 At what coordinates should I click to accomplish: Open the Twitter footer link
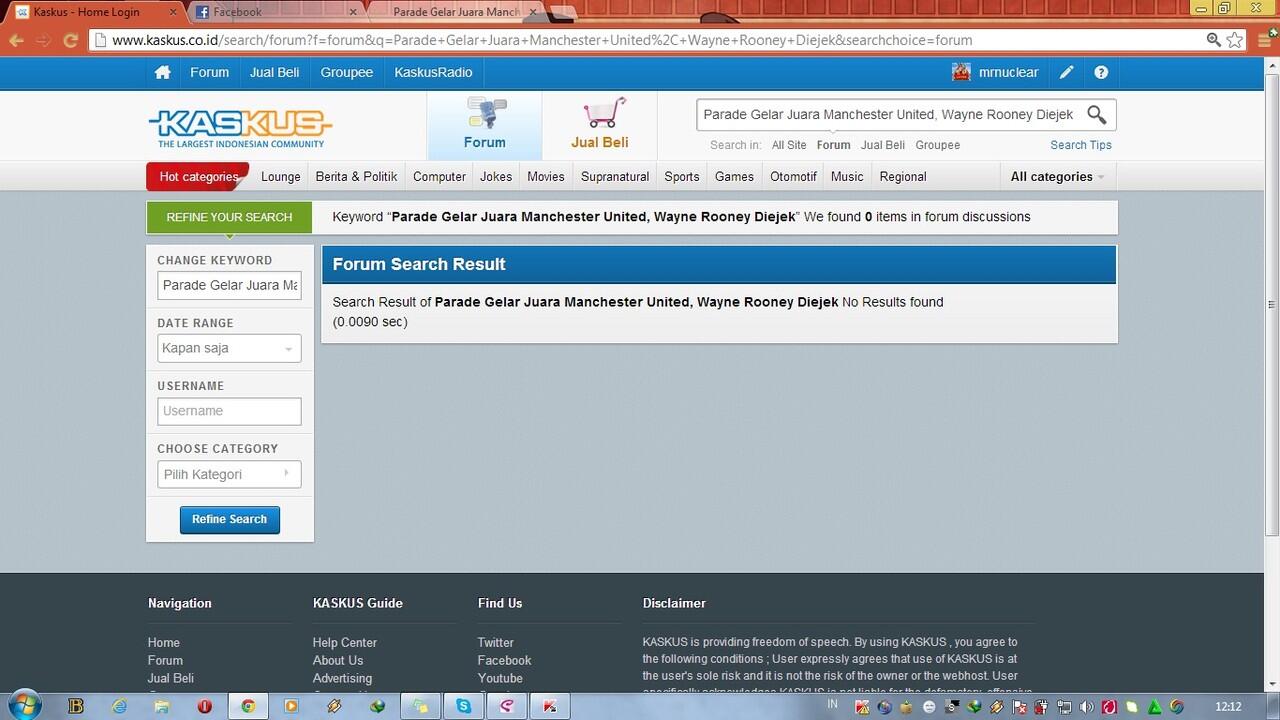click(495, 643)
